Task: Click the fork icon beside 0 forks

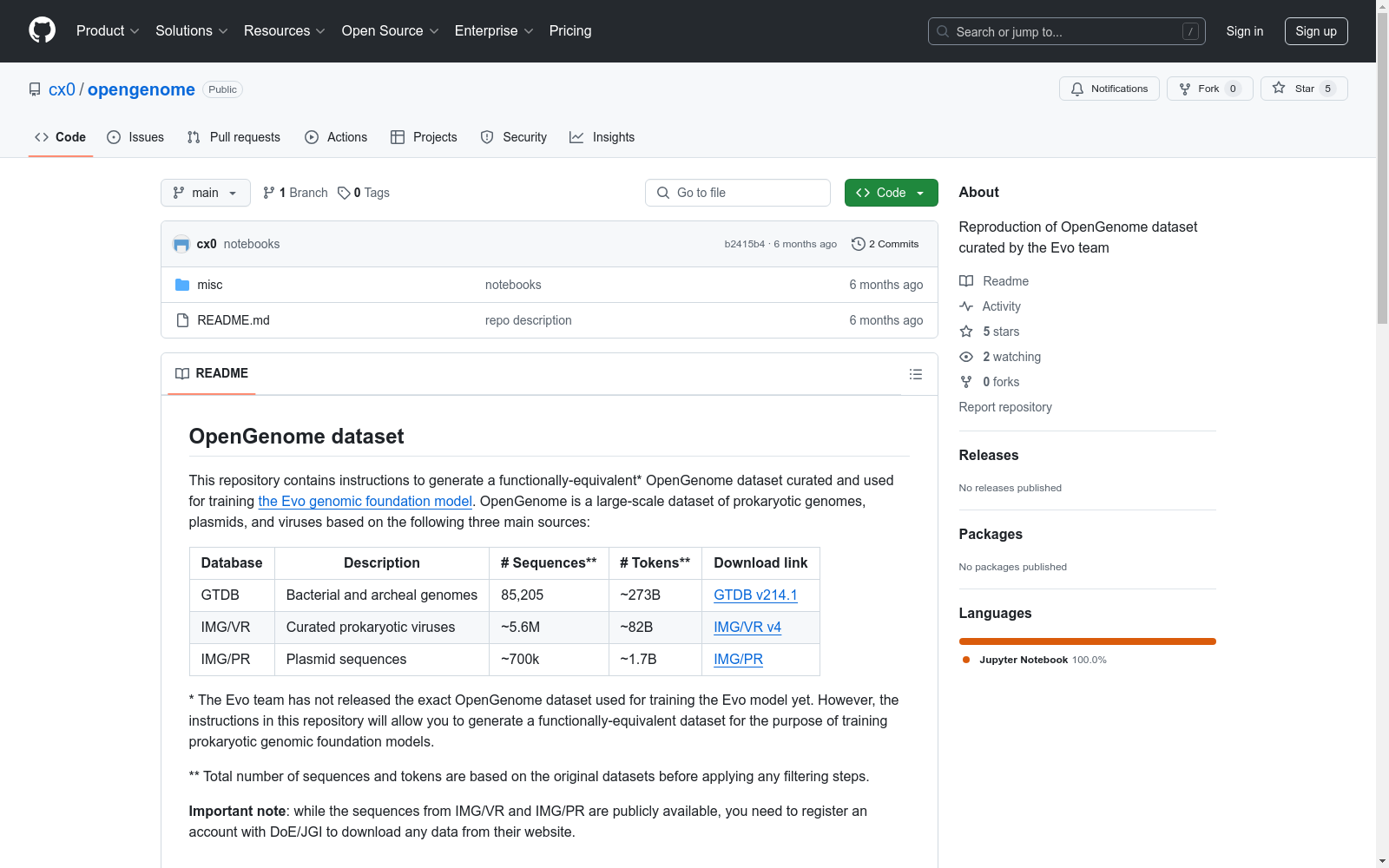Action: pos(966,382)
